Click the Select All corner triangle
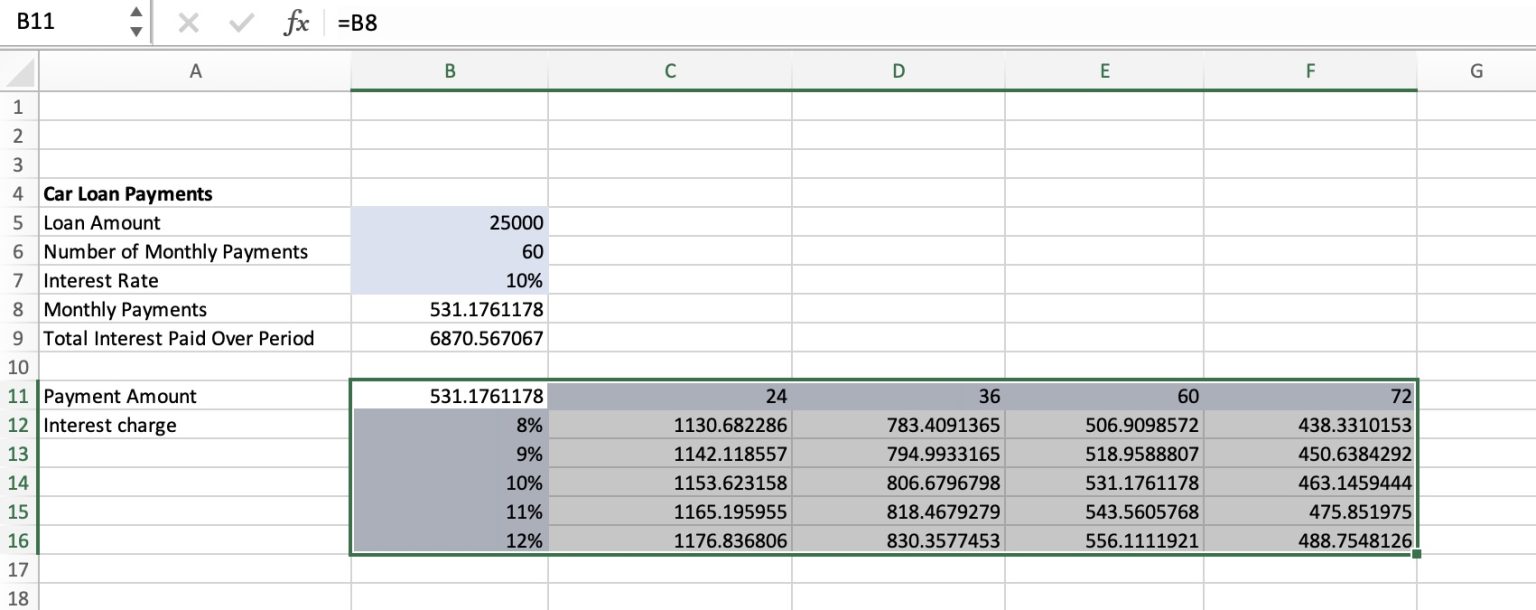Image resolution: width=1536 pixels, height=610 pixels. coord(20,72)
